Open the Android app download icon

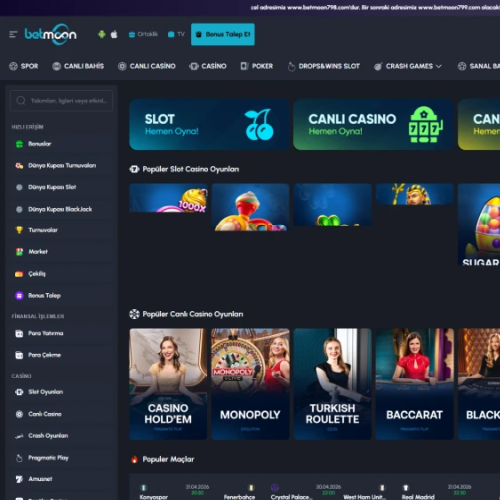(x=102, y=34)
